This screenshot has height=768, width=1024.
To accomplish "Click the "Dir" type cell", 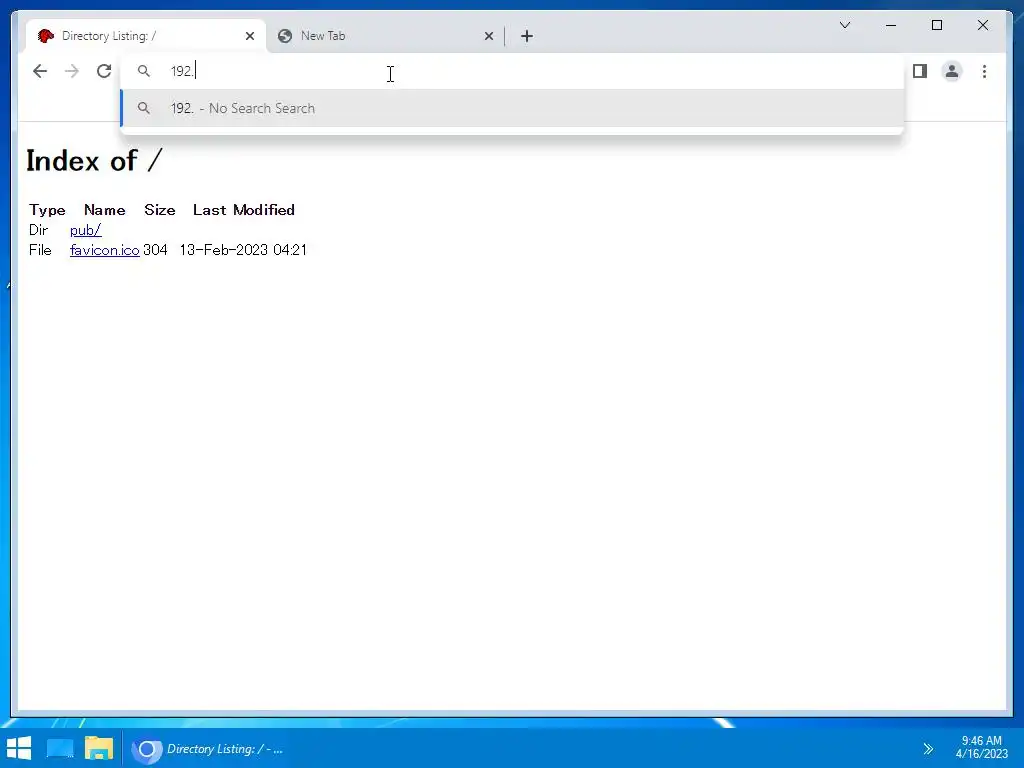I will 39,230.
